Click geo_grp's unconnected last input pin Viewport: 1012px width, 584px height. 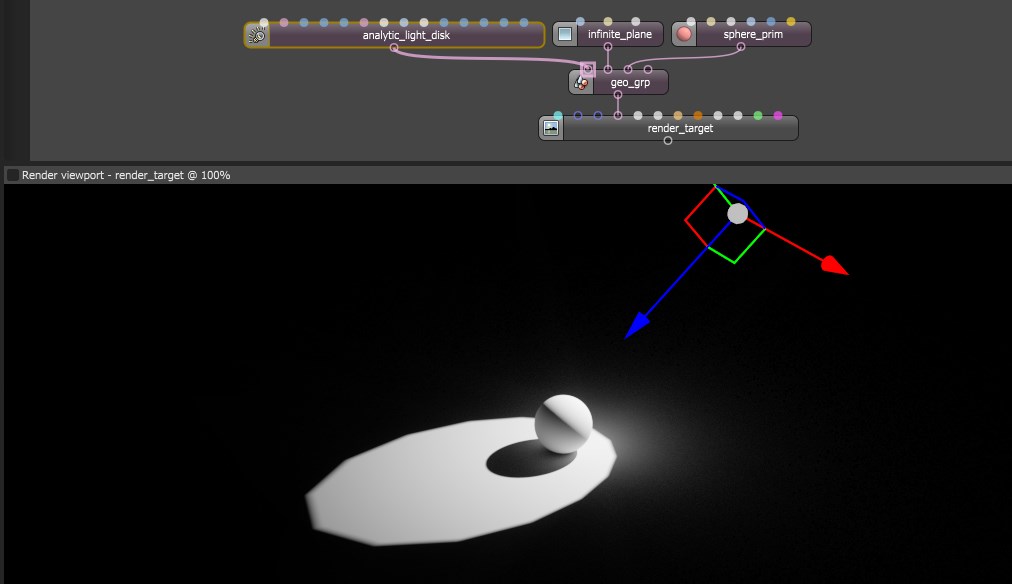coord(648,69)
